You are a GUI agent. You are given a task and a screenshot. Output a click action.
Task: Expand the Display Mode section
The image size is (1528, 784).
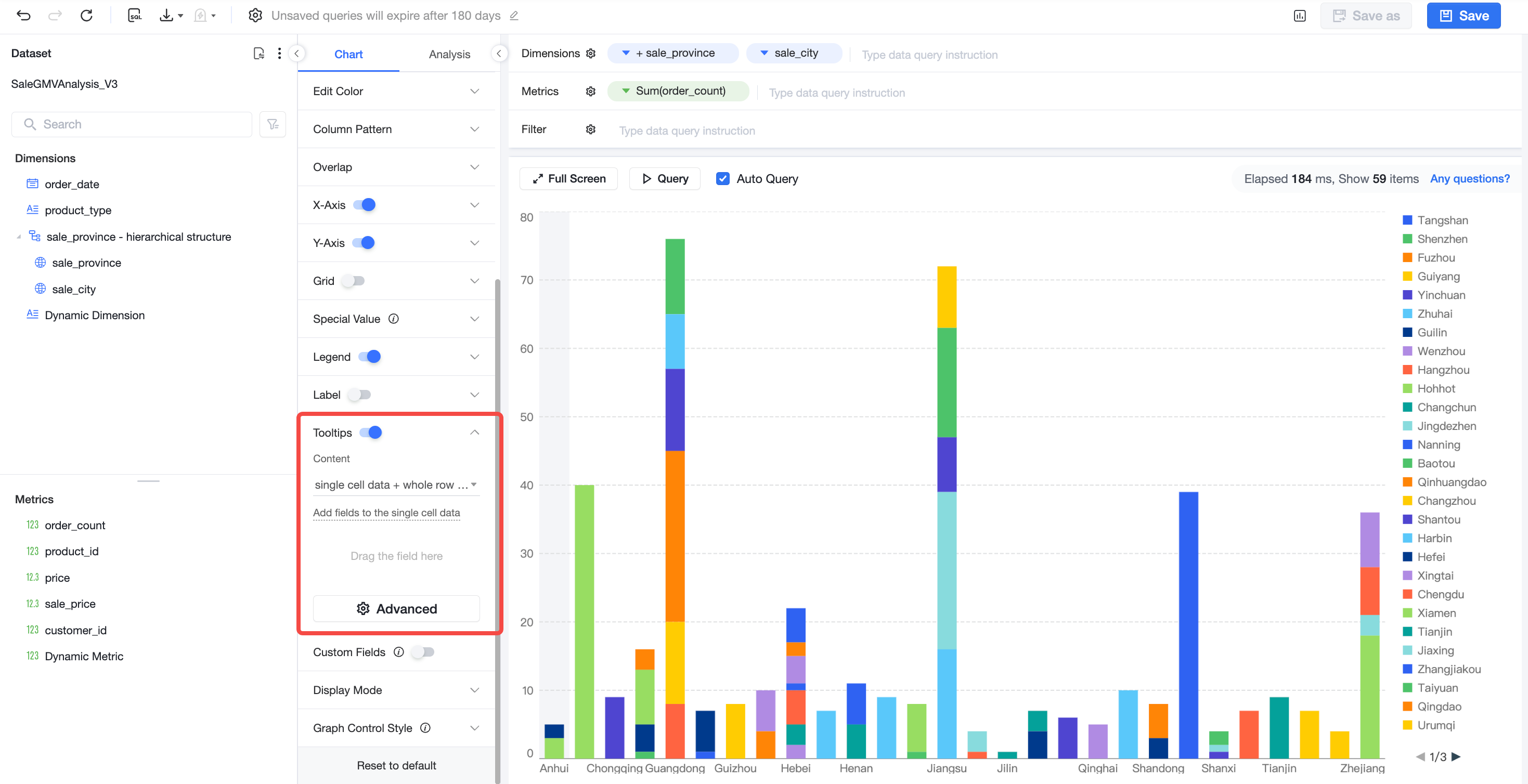pos(396,690)
